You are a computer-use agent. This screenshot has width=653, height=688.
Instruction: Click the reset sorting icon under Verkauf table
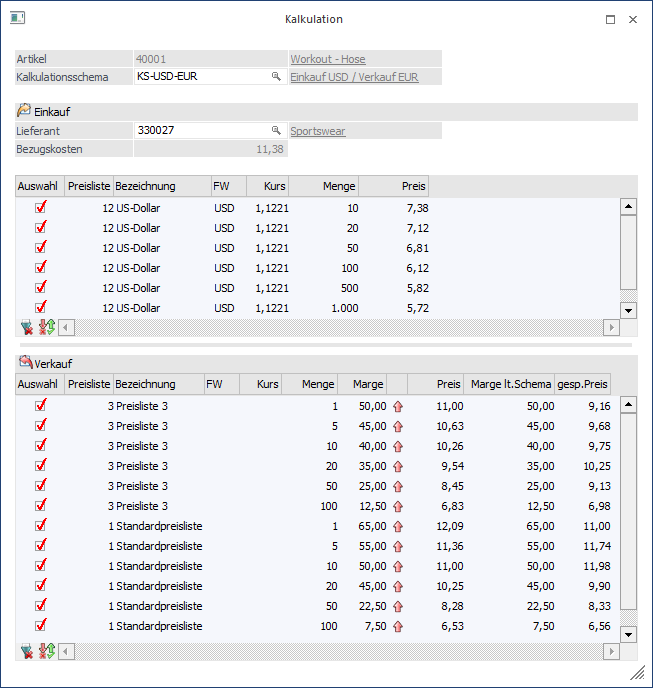[x=46, y=651]
